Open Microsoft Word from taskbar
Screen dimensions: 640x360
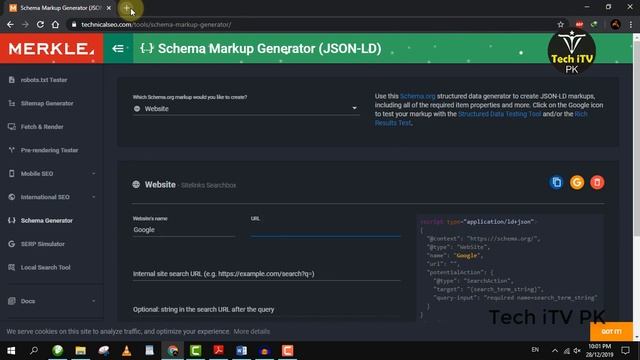[x=241, y=351]
